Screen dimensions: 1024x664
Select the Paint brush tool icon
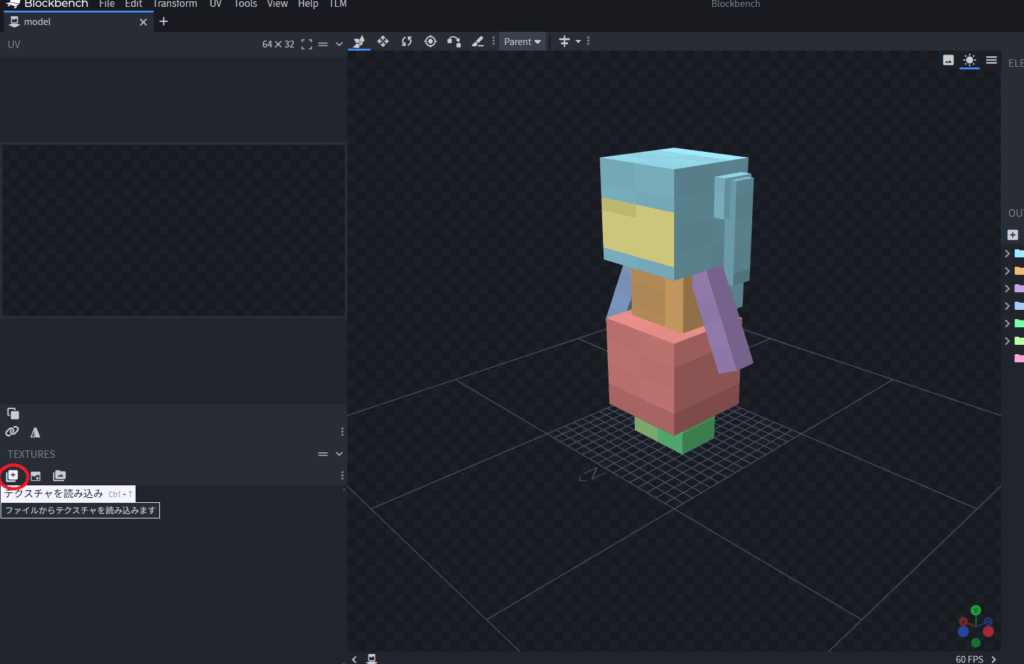click(478, 42)
